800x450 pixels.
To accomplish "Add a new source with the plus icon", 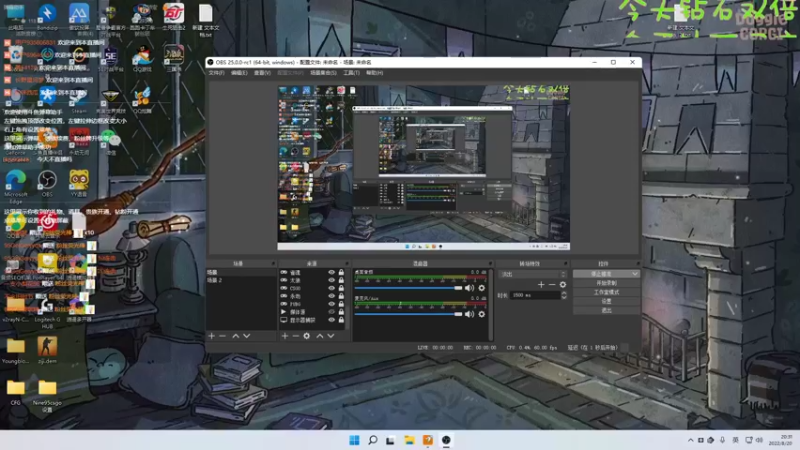I will point(285,336).
